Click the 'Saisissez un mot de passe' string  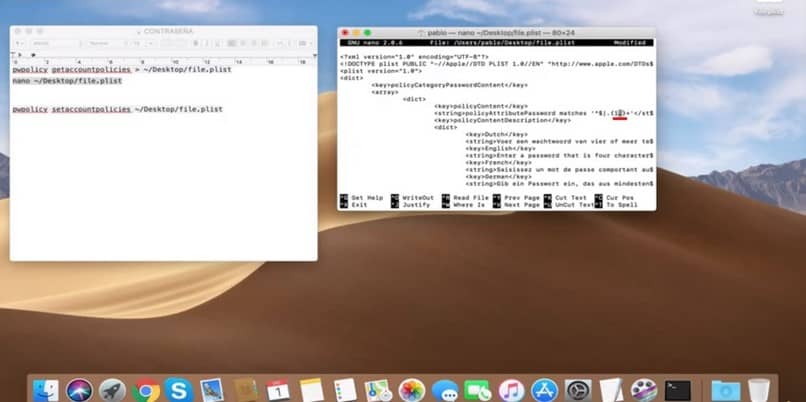(559, 170)
